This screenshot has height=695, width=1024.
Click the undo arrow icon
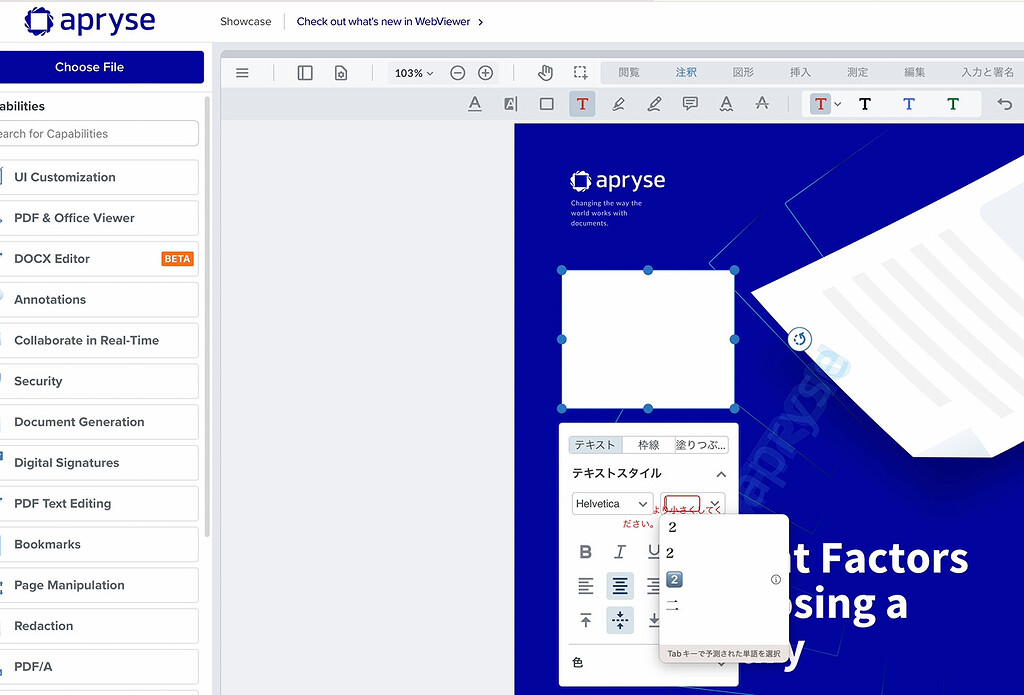click(x=1005, y=104)
